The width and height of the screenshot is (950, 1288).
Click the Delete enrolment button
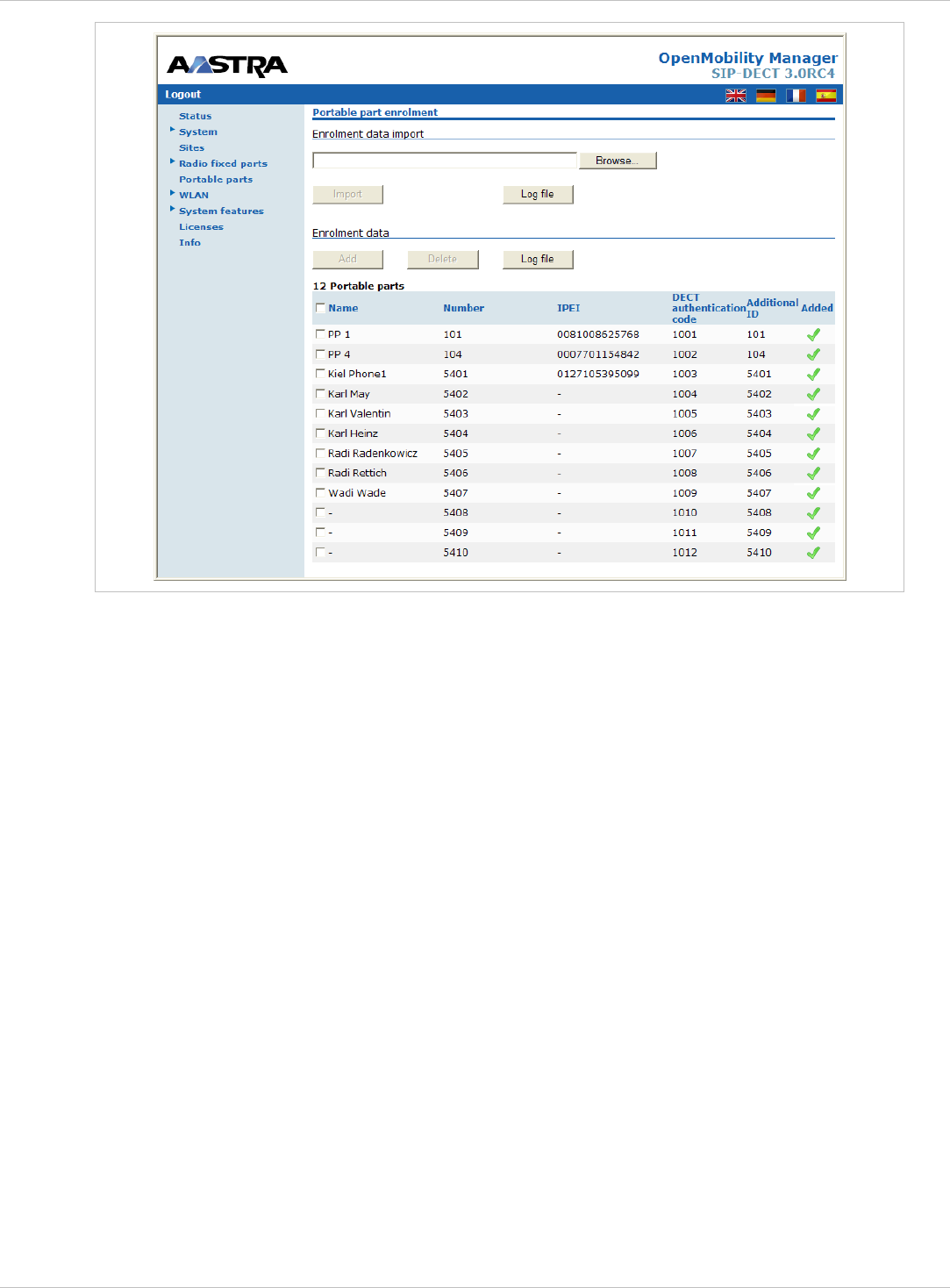coord(443,259)
